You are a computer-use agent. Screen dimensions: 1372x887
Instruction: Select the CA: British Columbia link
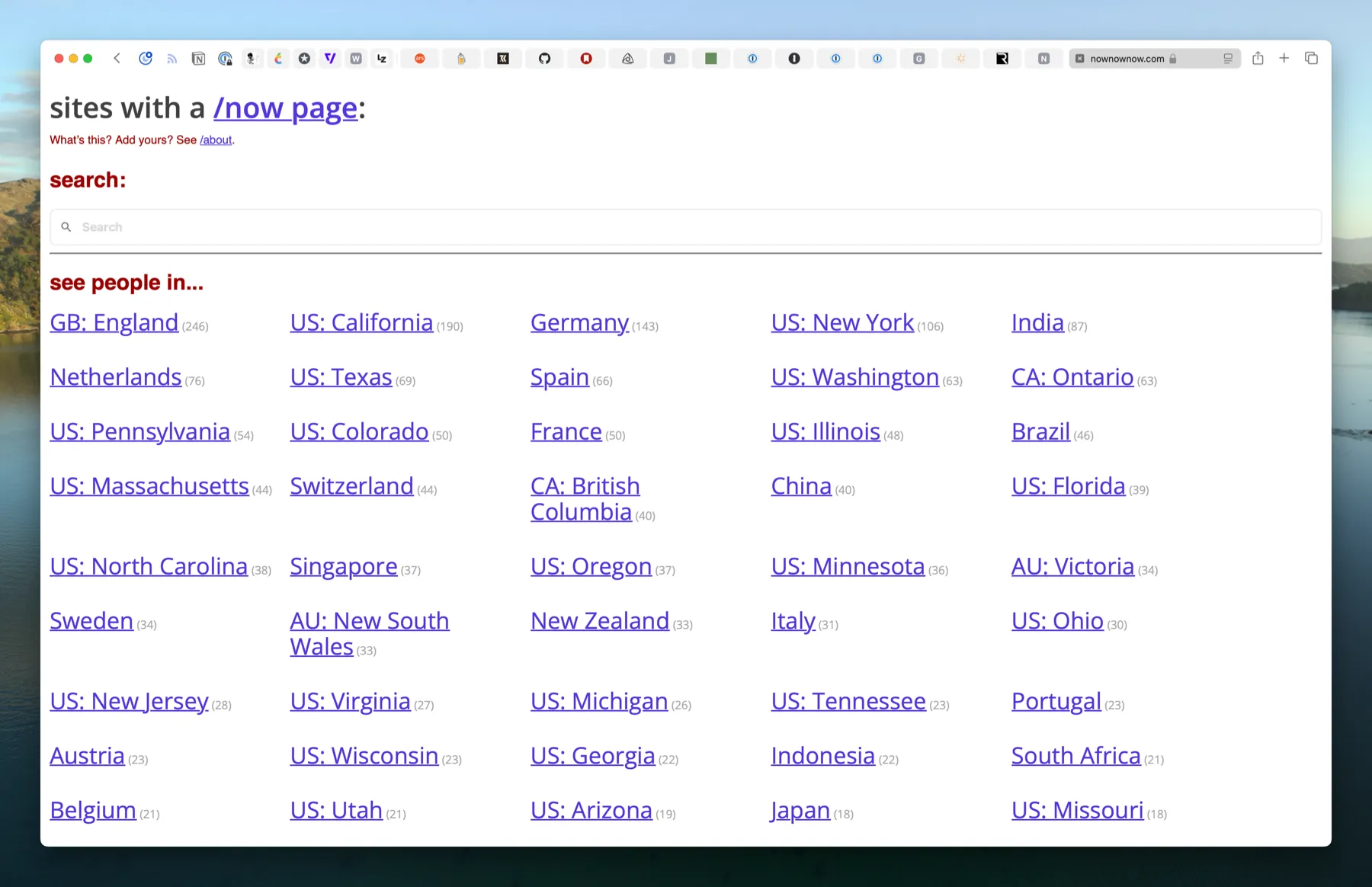pos(585,498)
